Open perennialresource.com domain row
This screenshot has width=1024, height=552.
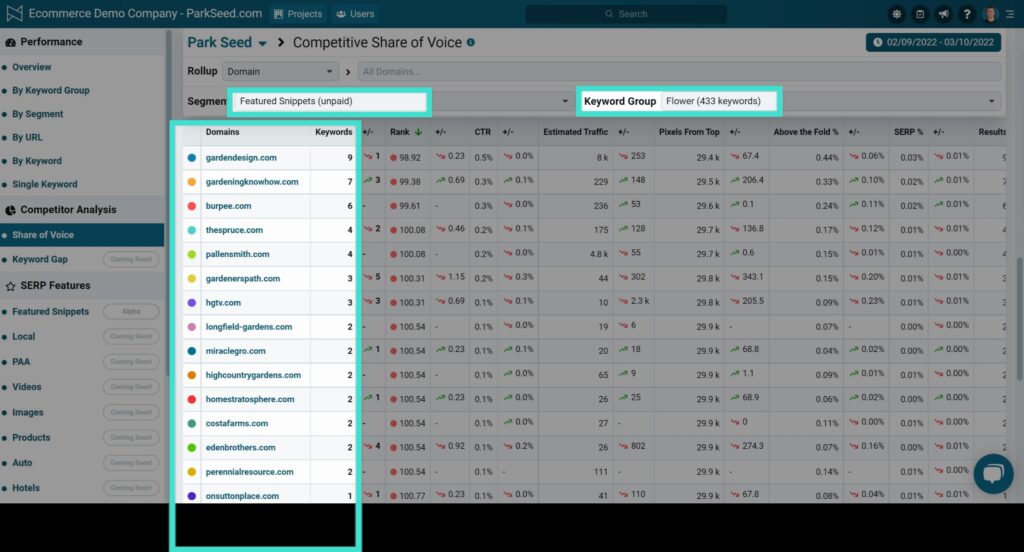[x=249, y=472]
